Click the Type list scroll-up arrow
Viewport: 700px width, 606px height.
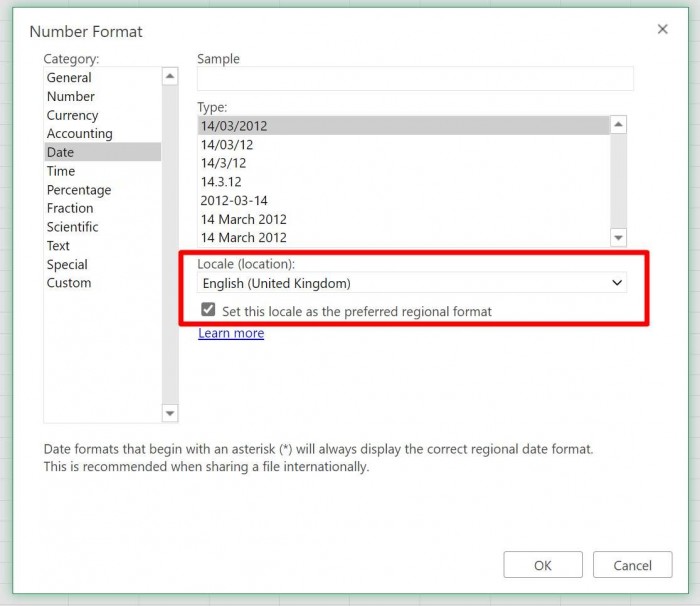click(x=618, y=125)
